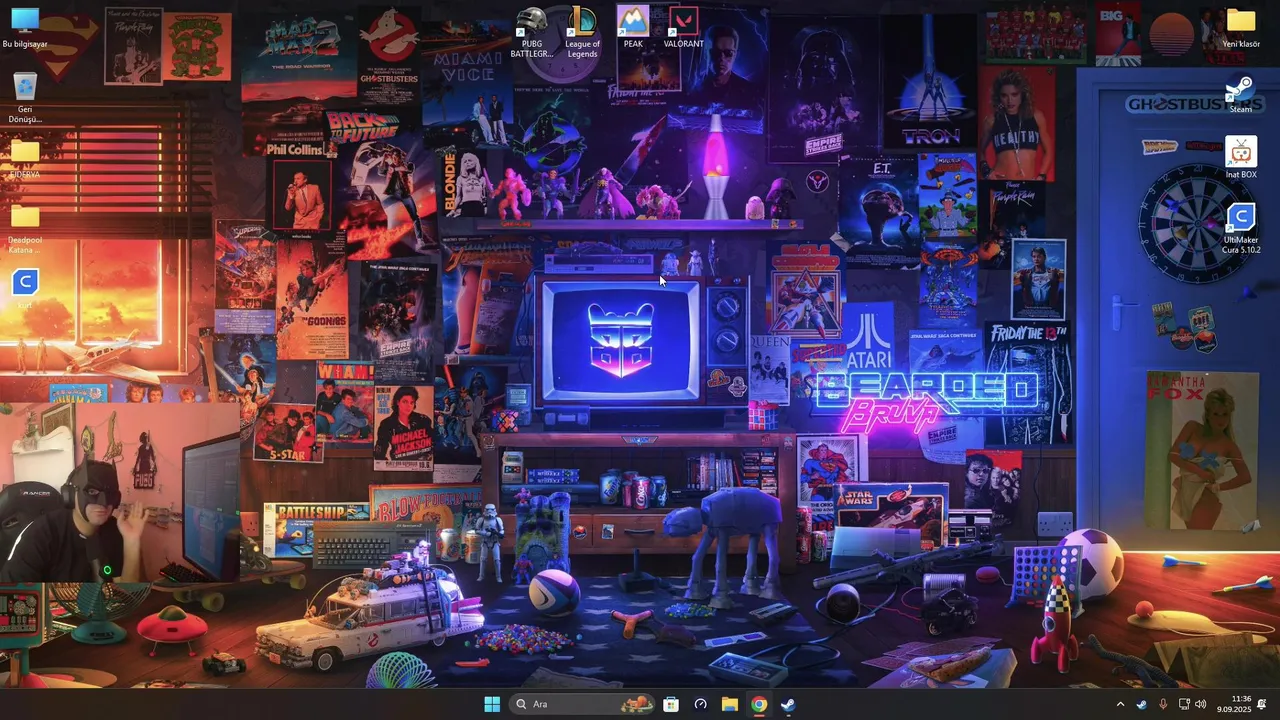Select the EJDERYA folder on desktop
1280x720 pixels.
point(25,158)
